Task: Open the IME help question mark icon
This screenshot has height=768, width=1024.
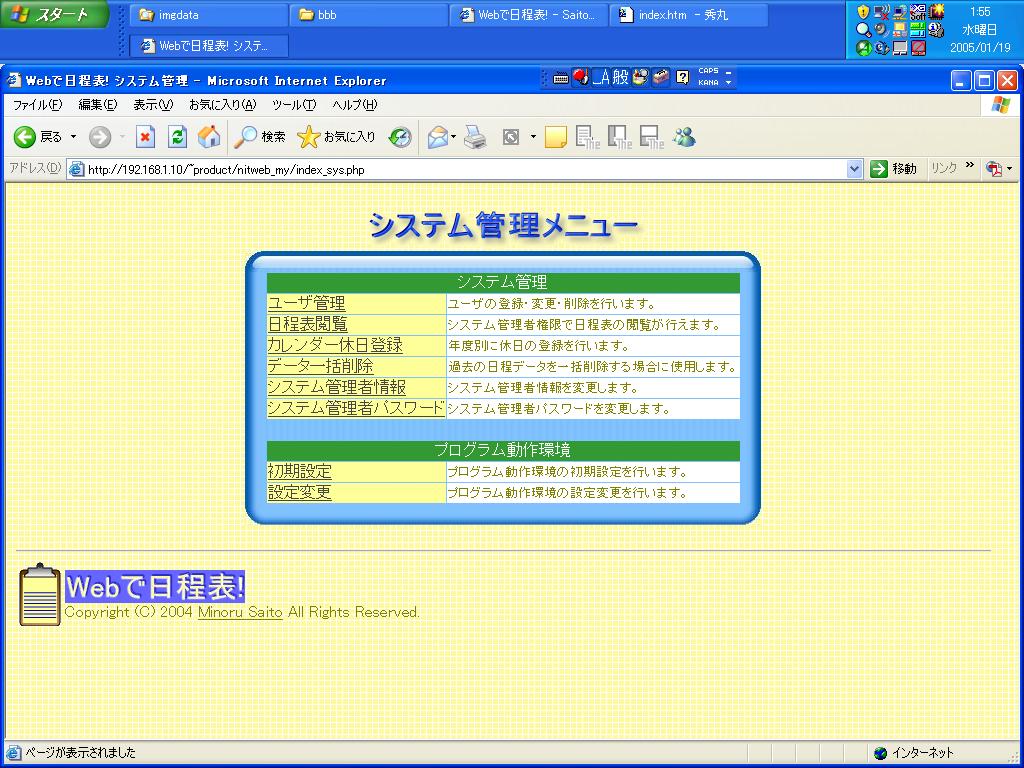Action: coord(682,77)
